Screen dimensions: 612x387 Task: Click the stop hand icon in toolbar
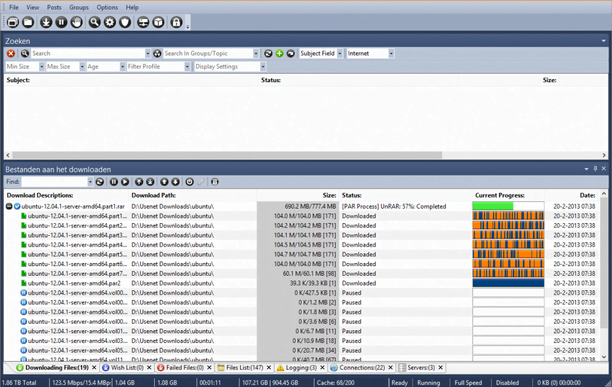[x=77, y=22]
